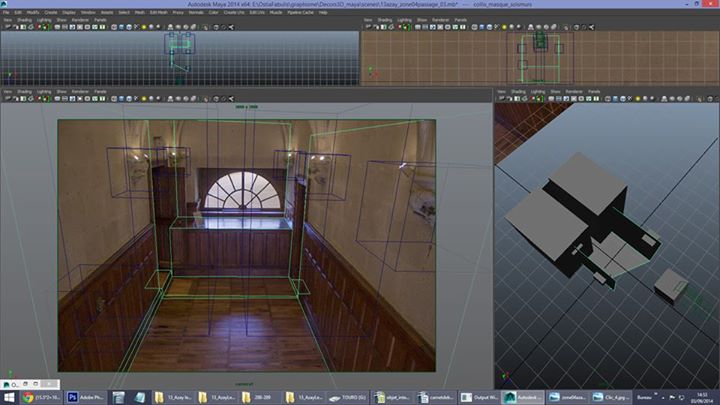
Task: Open the Create menu in the main menu bar
Action: click(49, 12)
